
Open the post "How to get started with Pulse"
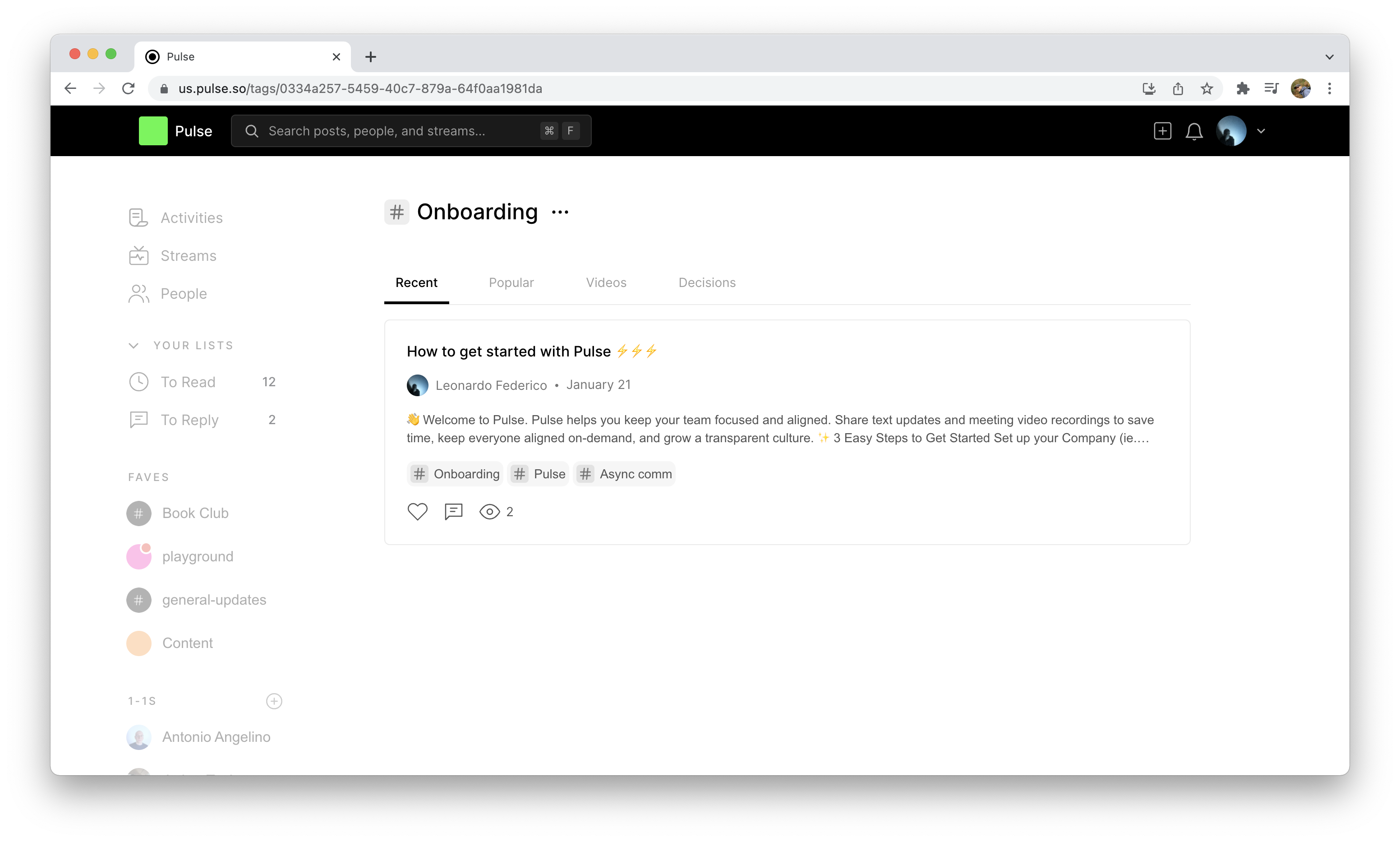tap(509, 351)
